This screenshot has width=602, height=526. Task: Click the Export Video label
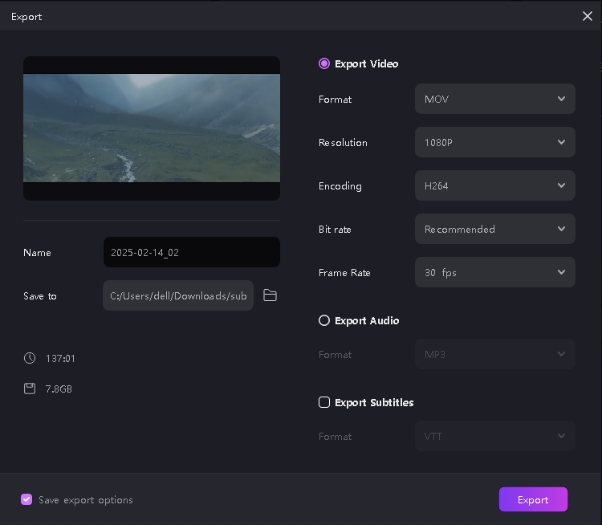tap(366, 64)
